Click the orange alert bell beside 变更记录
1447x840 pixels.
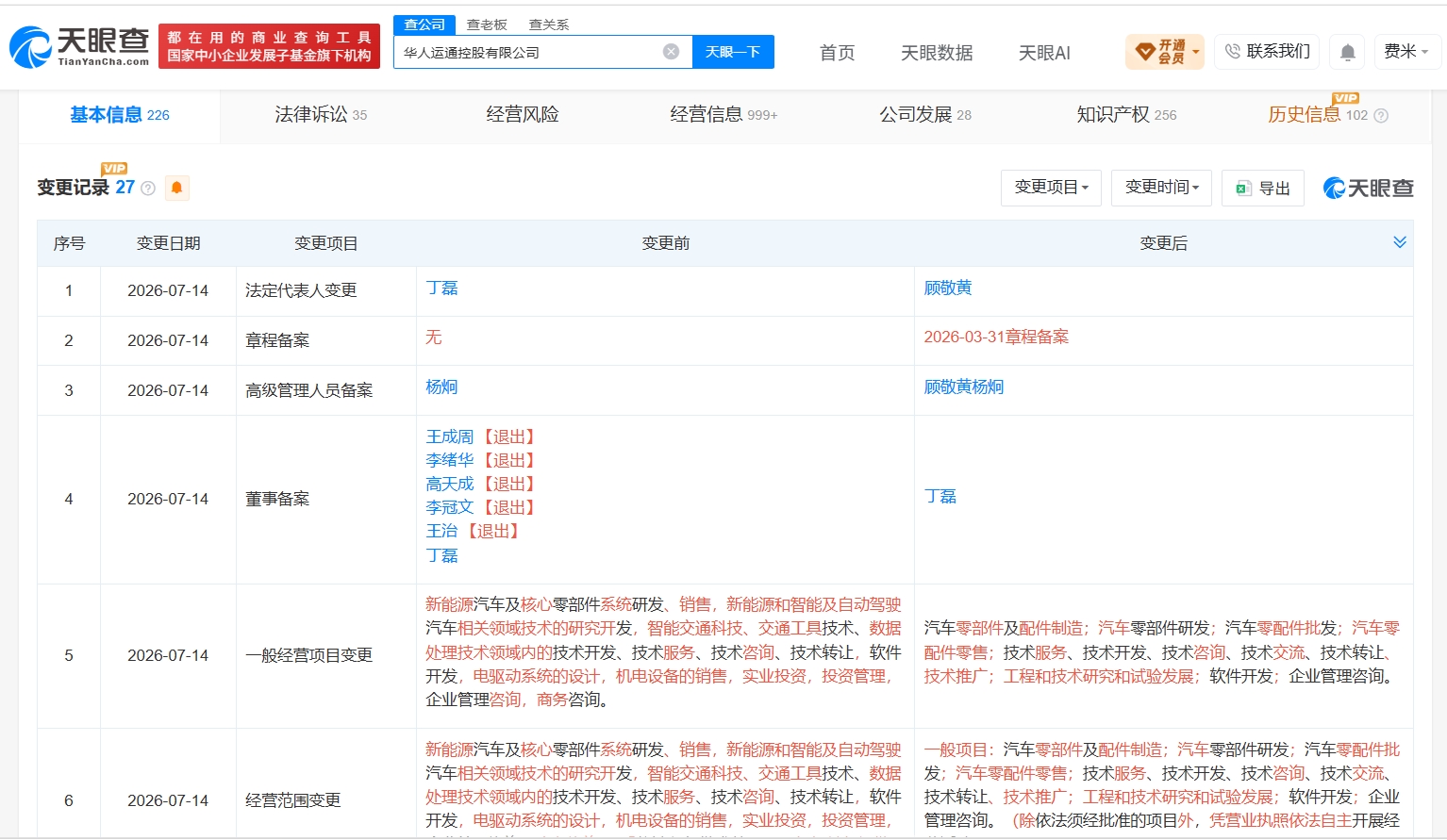tap(176, 188)
